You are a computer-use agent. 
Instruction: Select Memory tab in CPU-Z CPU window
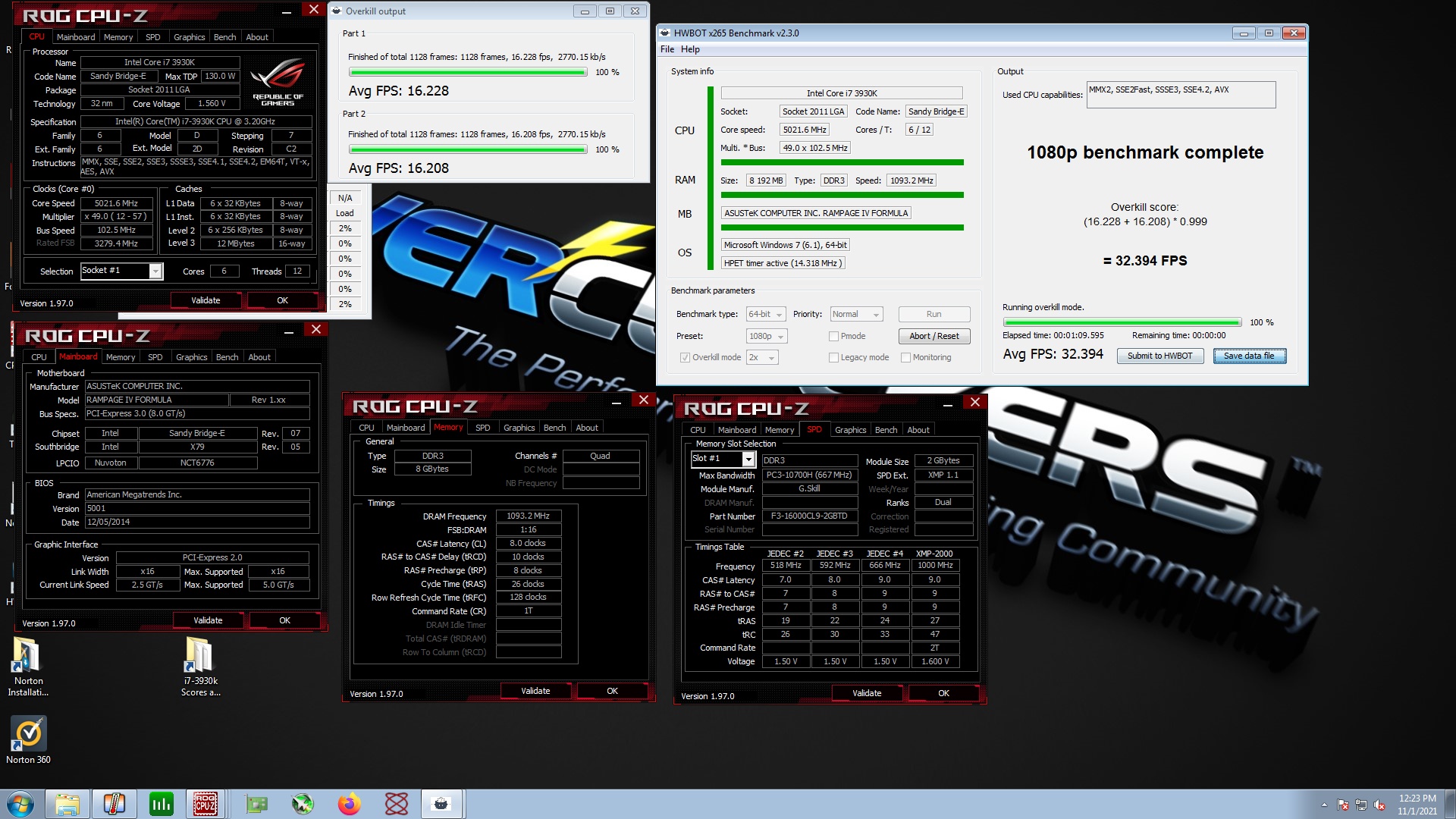118,37
